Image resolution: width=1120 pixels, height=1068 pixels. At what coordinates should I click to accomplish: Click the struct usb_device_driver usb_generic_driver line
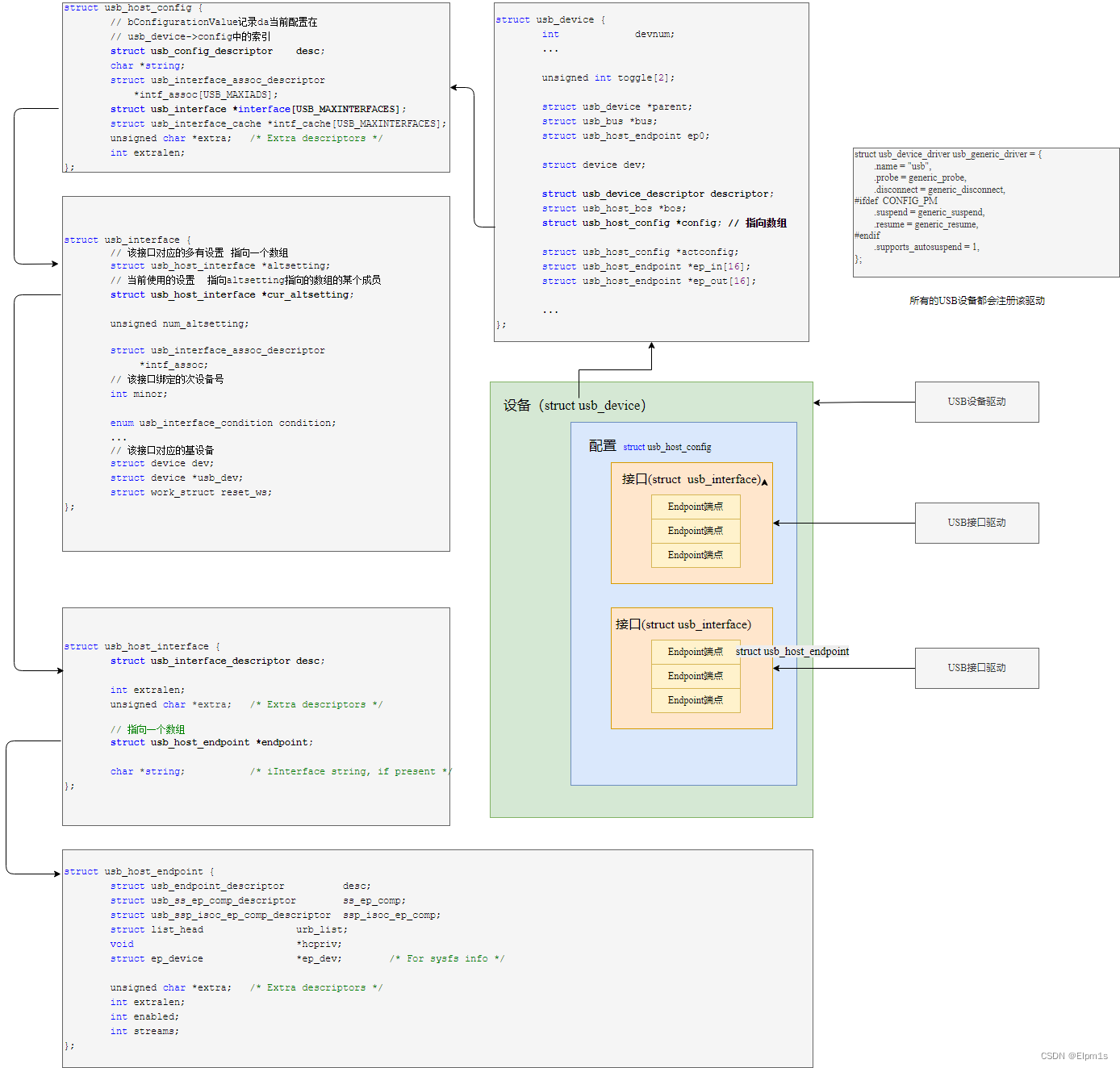point(947,154)
